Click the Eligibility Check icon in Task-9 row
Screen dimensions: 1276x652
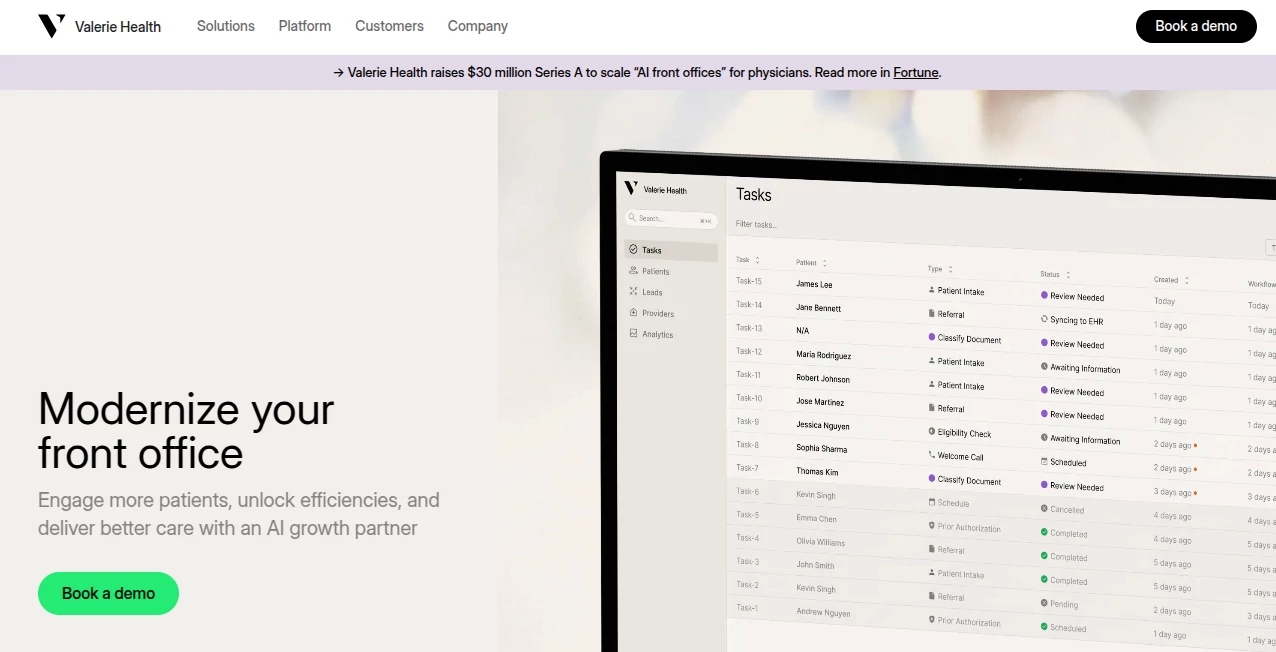click(932, 432)
